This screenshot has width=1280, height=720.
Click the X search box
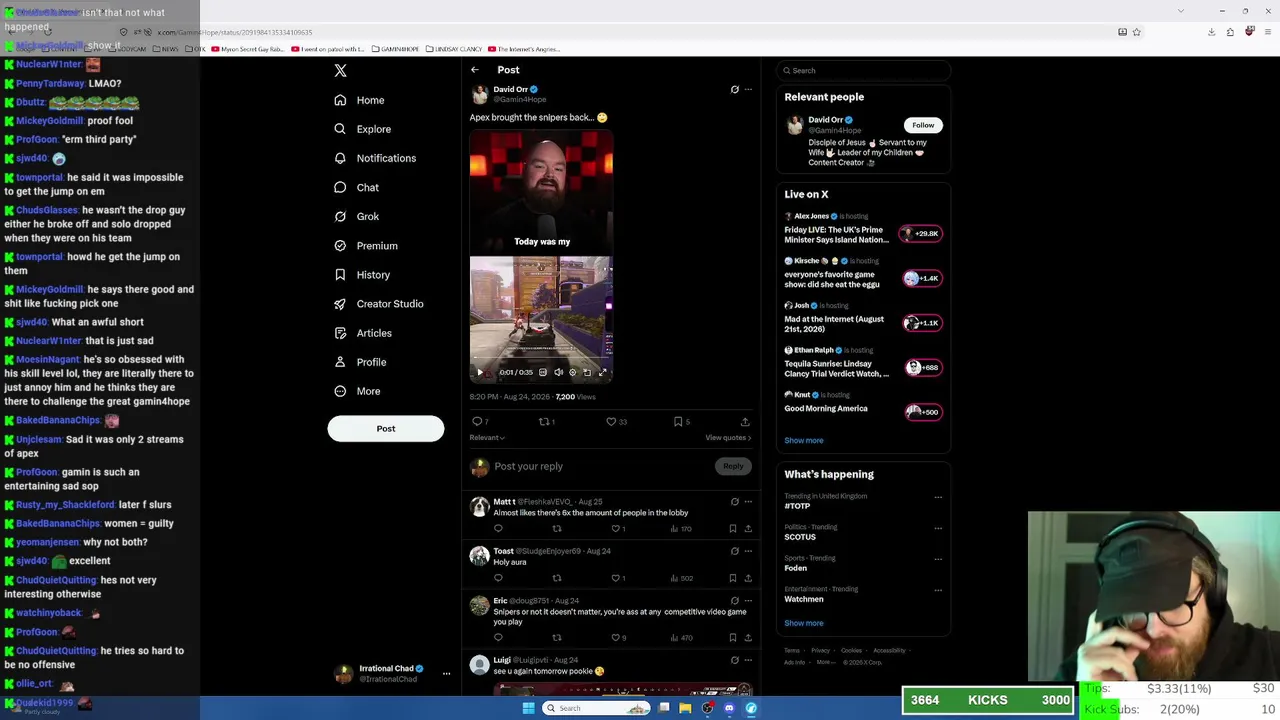(866, 70)
